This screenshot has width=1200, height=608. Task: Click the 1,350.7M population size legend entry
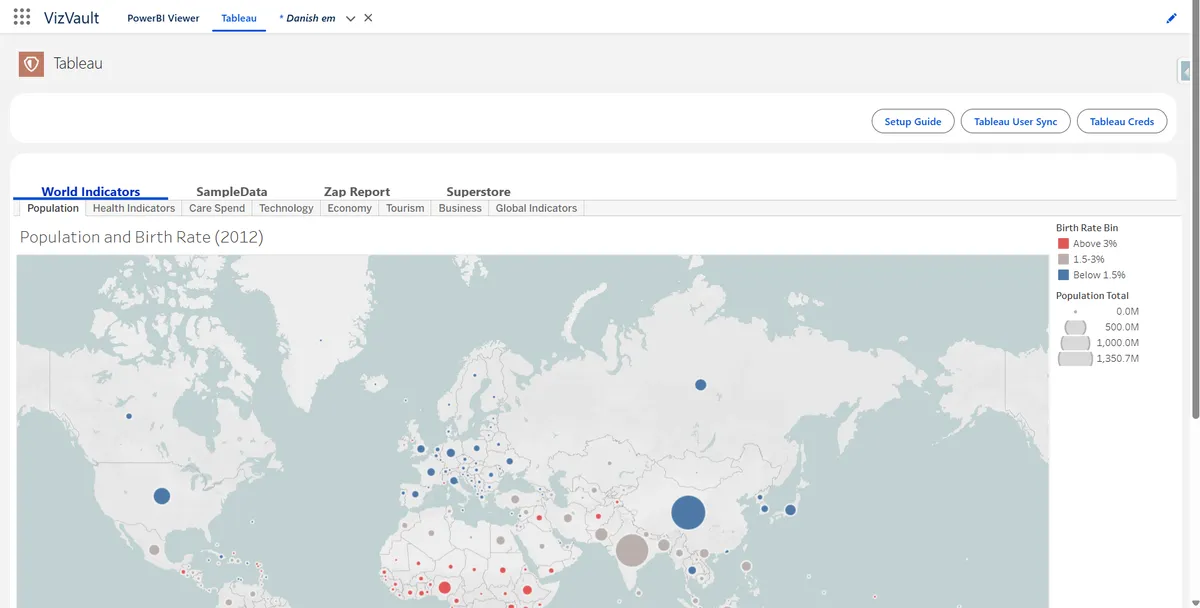(x=1097, y=358)
